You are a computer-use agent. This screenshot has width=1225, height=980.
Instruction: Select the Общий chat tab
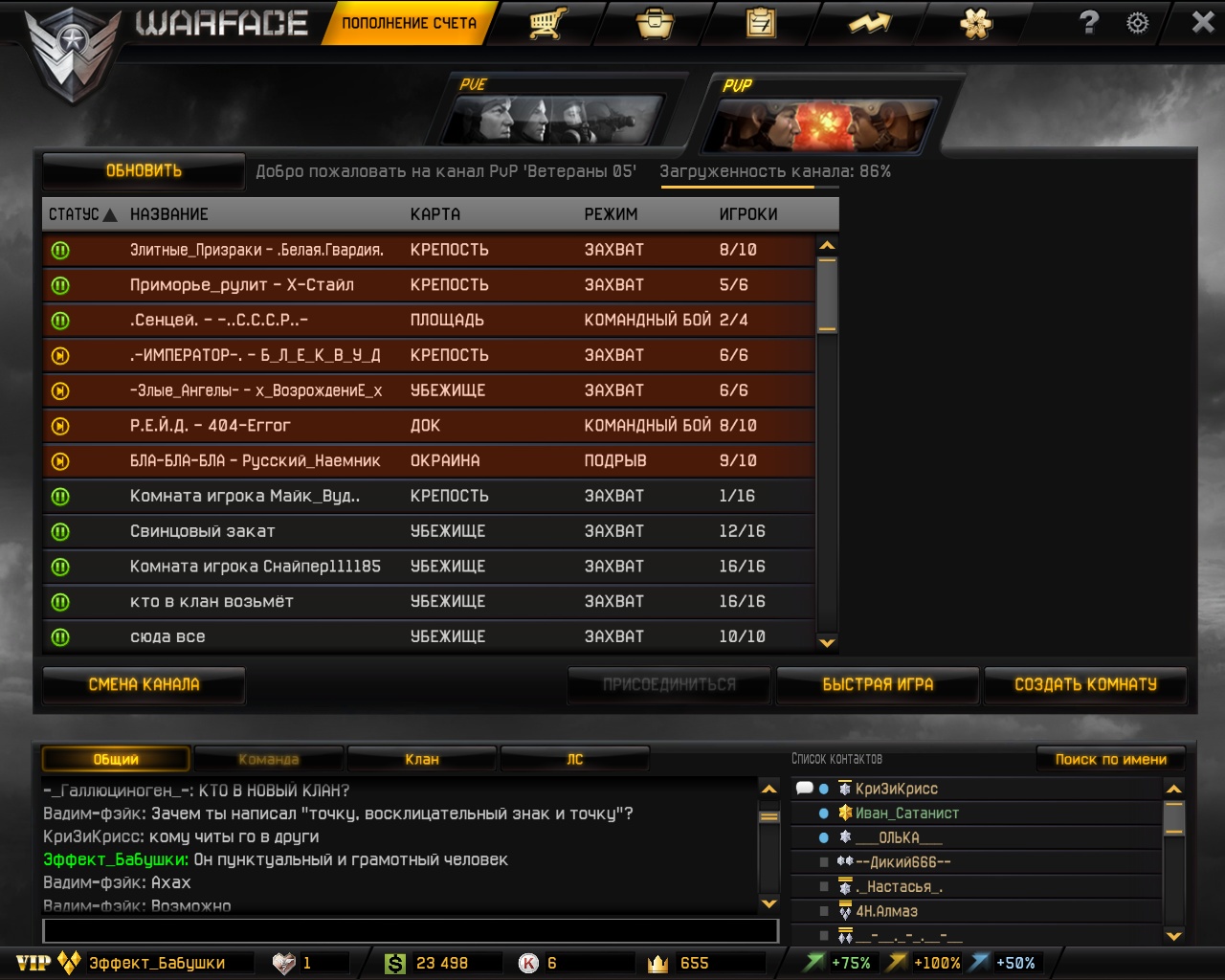tap(116, 760)
